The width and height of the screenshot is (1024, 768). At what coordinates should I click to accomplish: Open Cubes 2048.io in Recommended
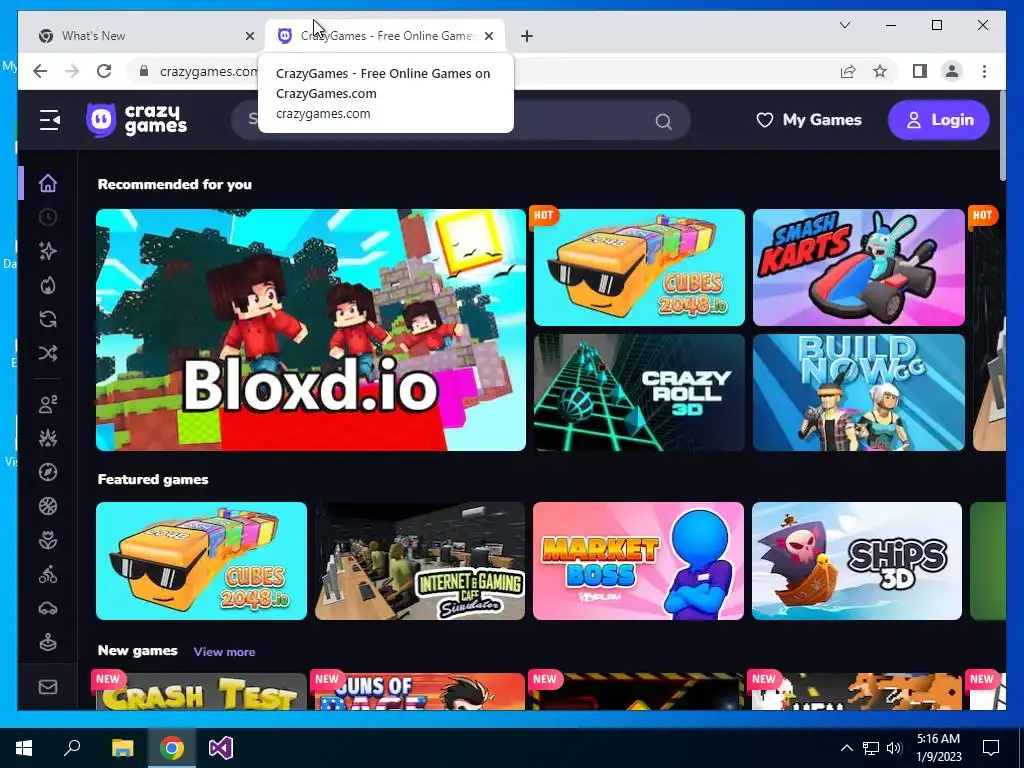point(639,267)
